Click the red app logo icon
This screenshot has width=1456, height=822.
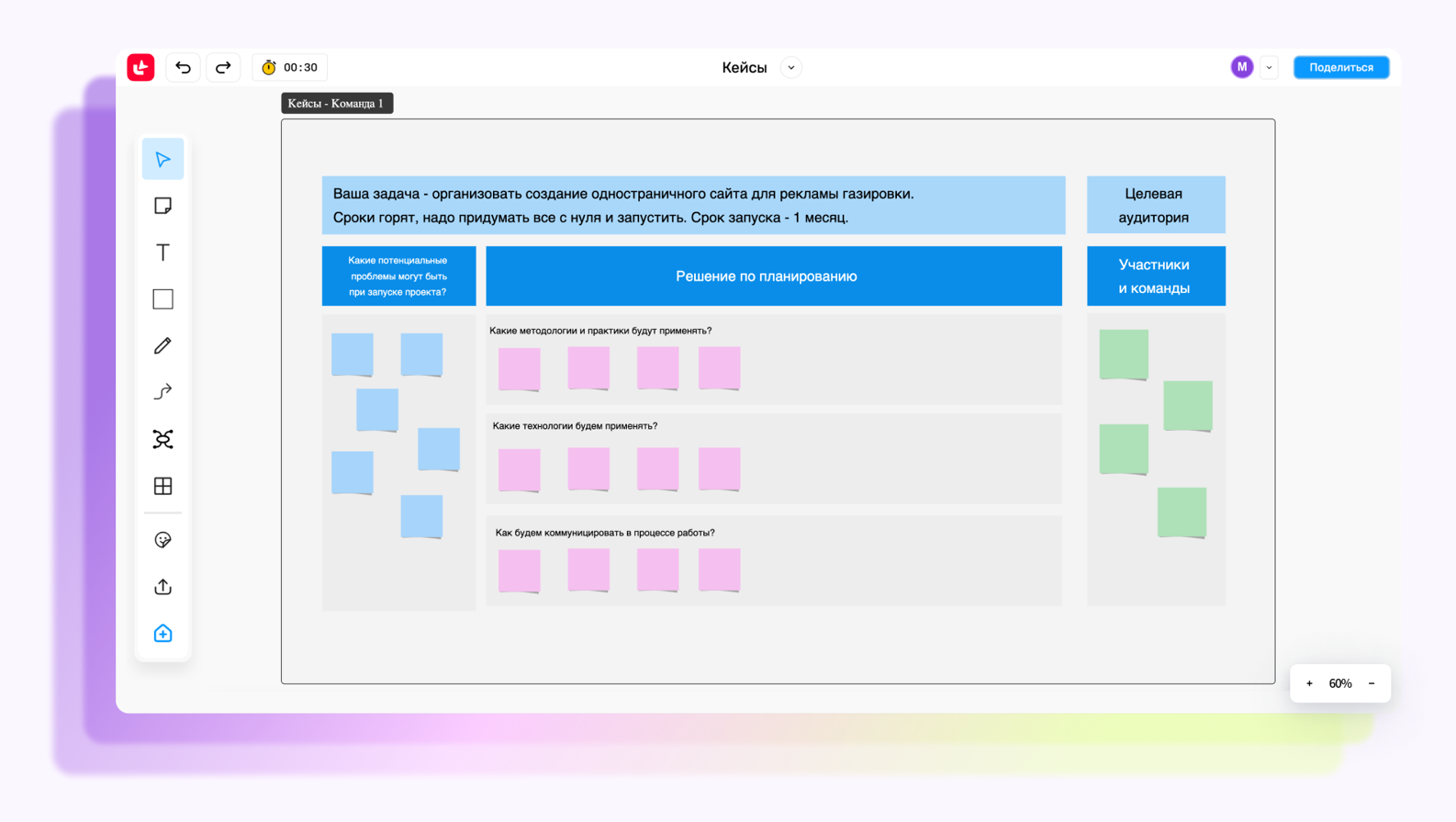click(140, 67)
